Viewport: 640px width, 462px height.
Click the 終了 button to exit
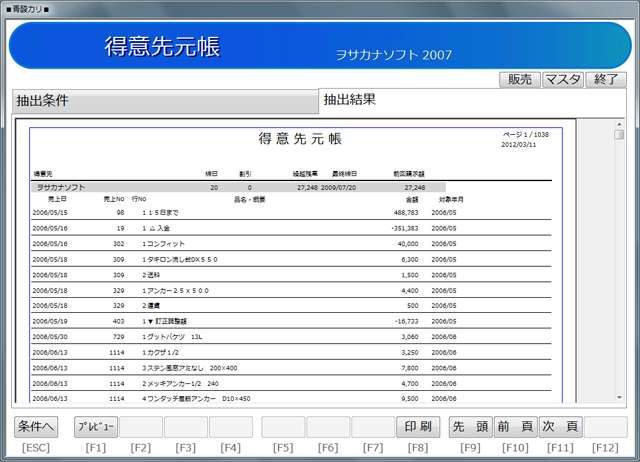coord(606,80)
